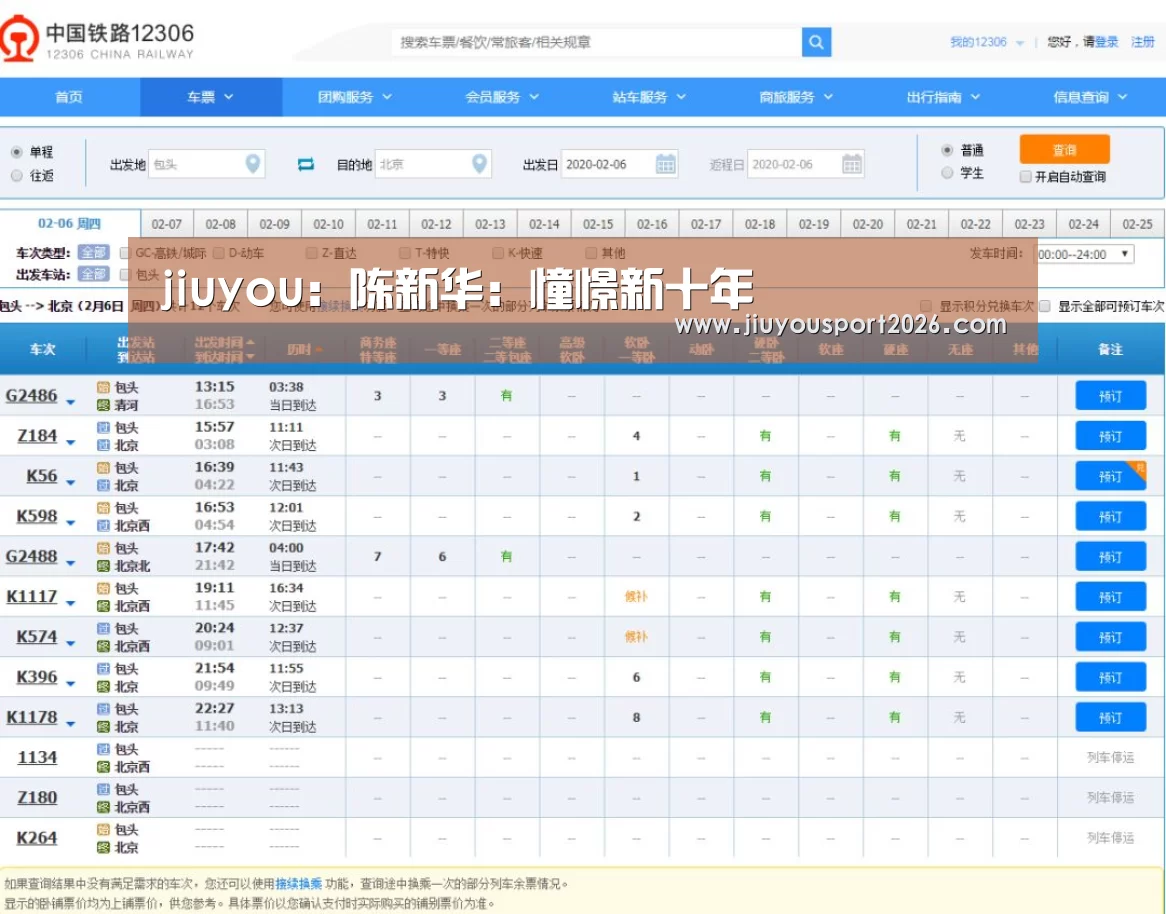Screen dimensions: 1166x914
Task: Click the orange 查询 search button
Action: point(1064,149)
